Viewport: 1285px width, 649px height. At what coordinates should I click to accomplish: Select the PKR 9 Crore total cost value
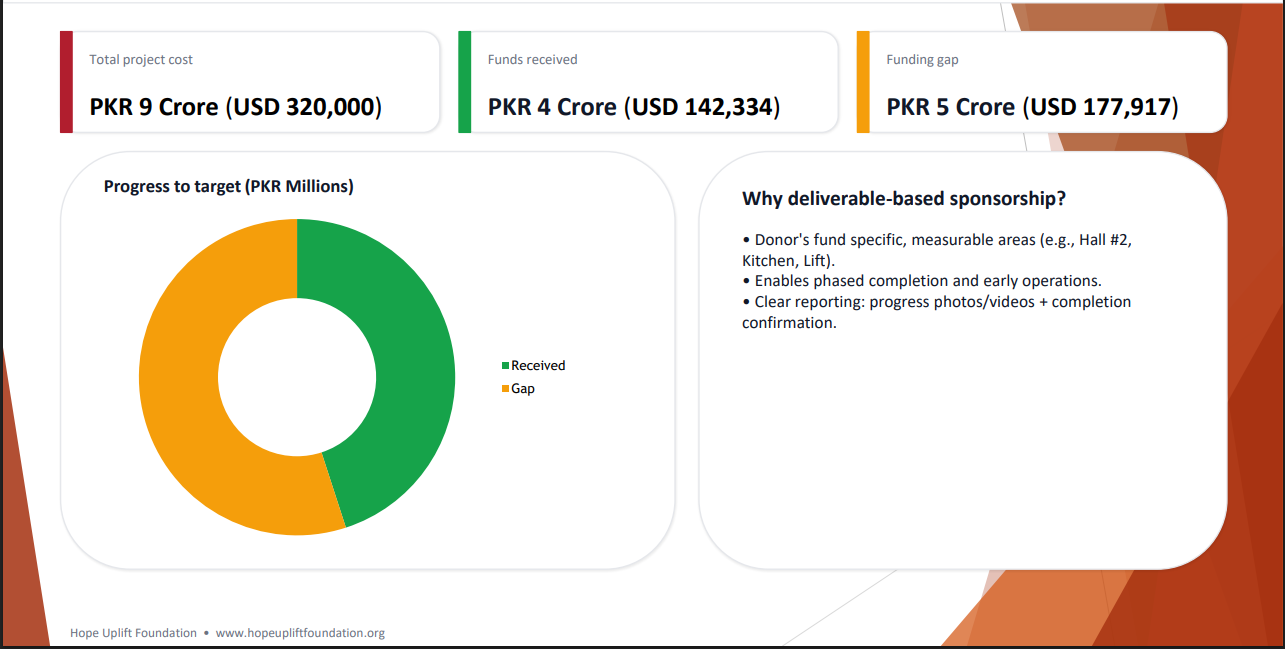pyautogui.click(x=236, y=107)
